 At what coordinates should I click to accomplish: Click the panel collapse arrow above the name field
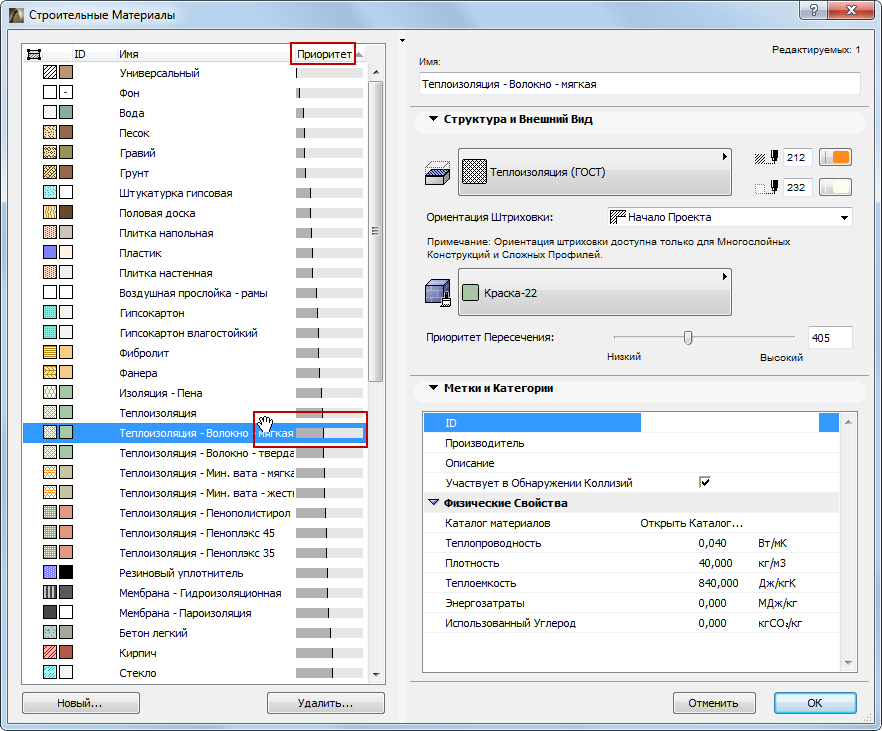click(x=402, y=40)
